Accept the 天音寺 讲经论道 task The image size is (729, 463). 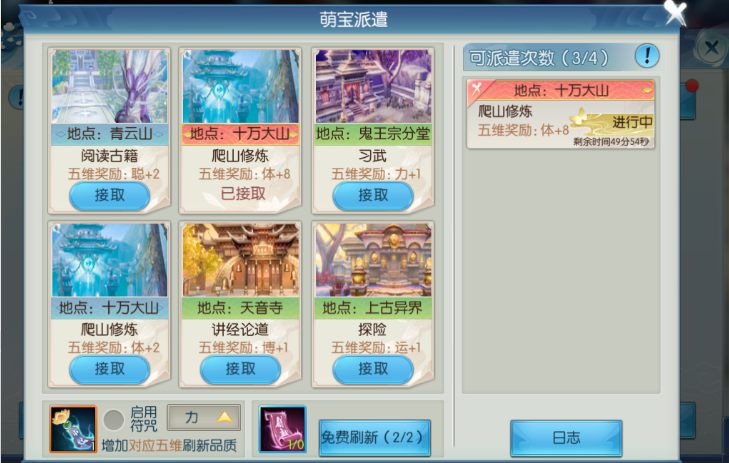click(240, 369)
